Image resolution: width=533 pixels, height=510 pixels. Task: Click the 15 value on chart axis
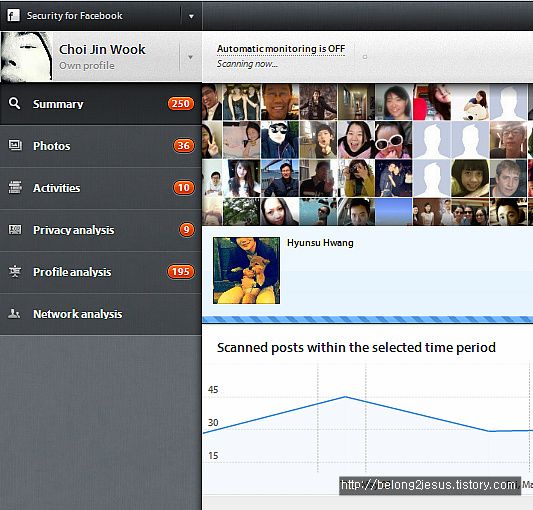point(213,456)
